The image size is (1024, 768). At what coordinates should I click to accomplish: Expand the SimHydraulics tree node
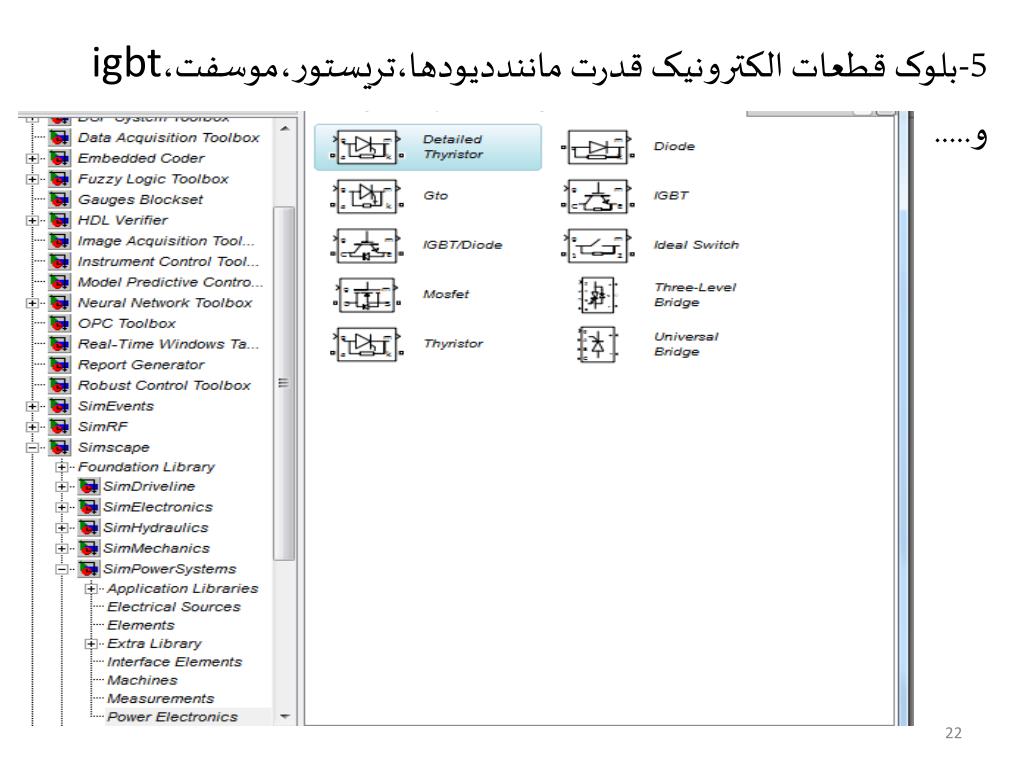pos(61,528)
